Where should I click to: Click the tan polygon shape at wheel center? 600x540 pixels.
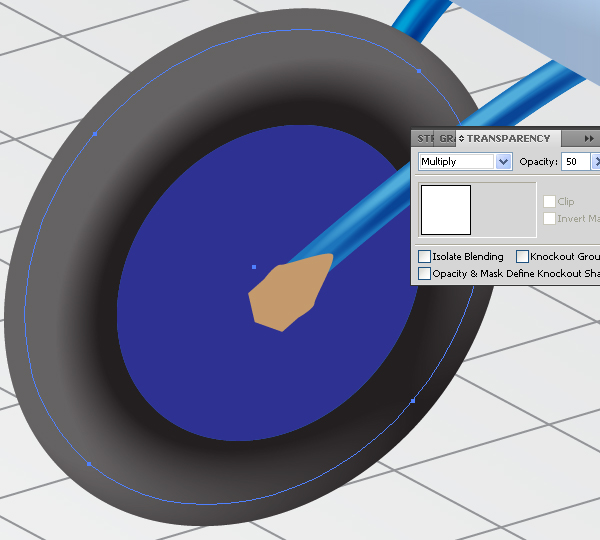(x=290, y=293)
